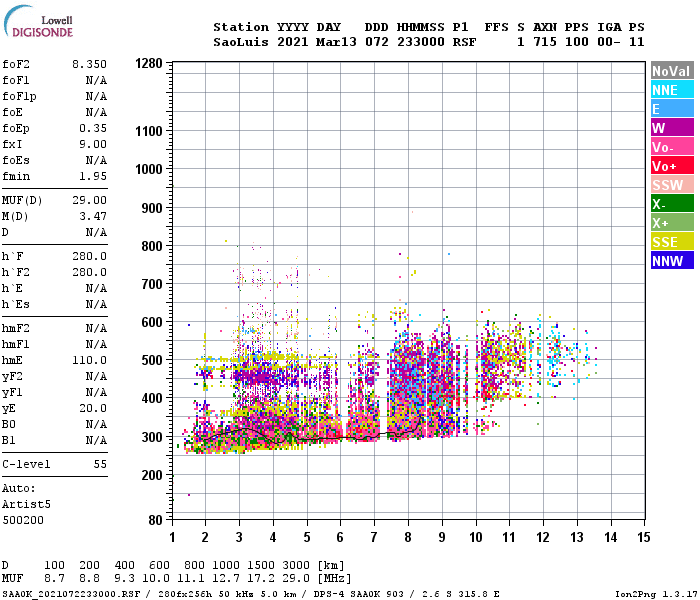The image size is (700, 600).
Task: Select the SSE yellow legend swatch
Action: [x=672, y=242]
